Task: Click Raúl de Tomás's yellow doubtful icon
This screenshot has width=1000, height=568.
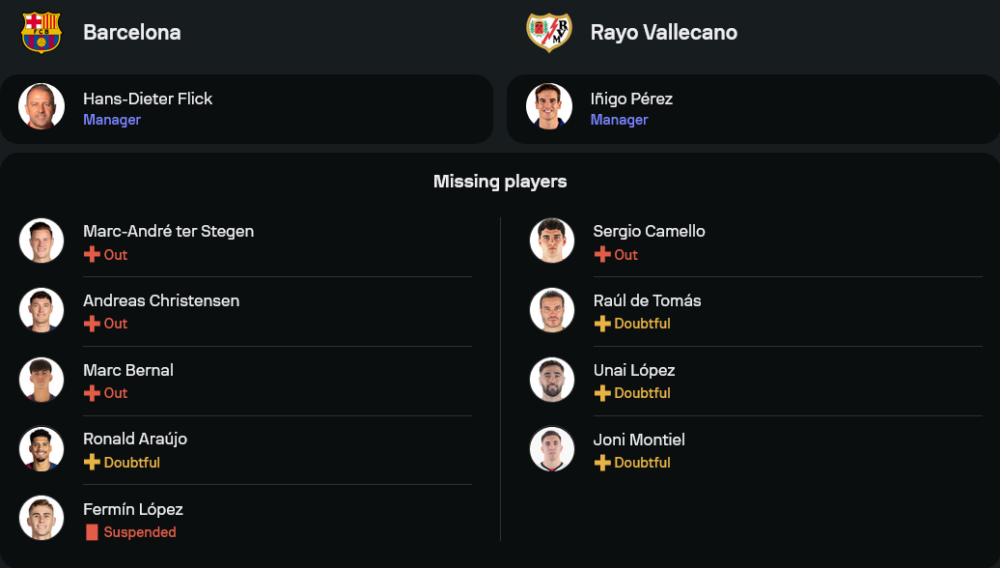Action: [x=602, y=324]
